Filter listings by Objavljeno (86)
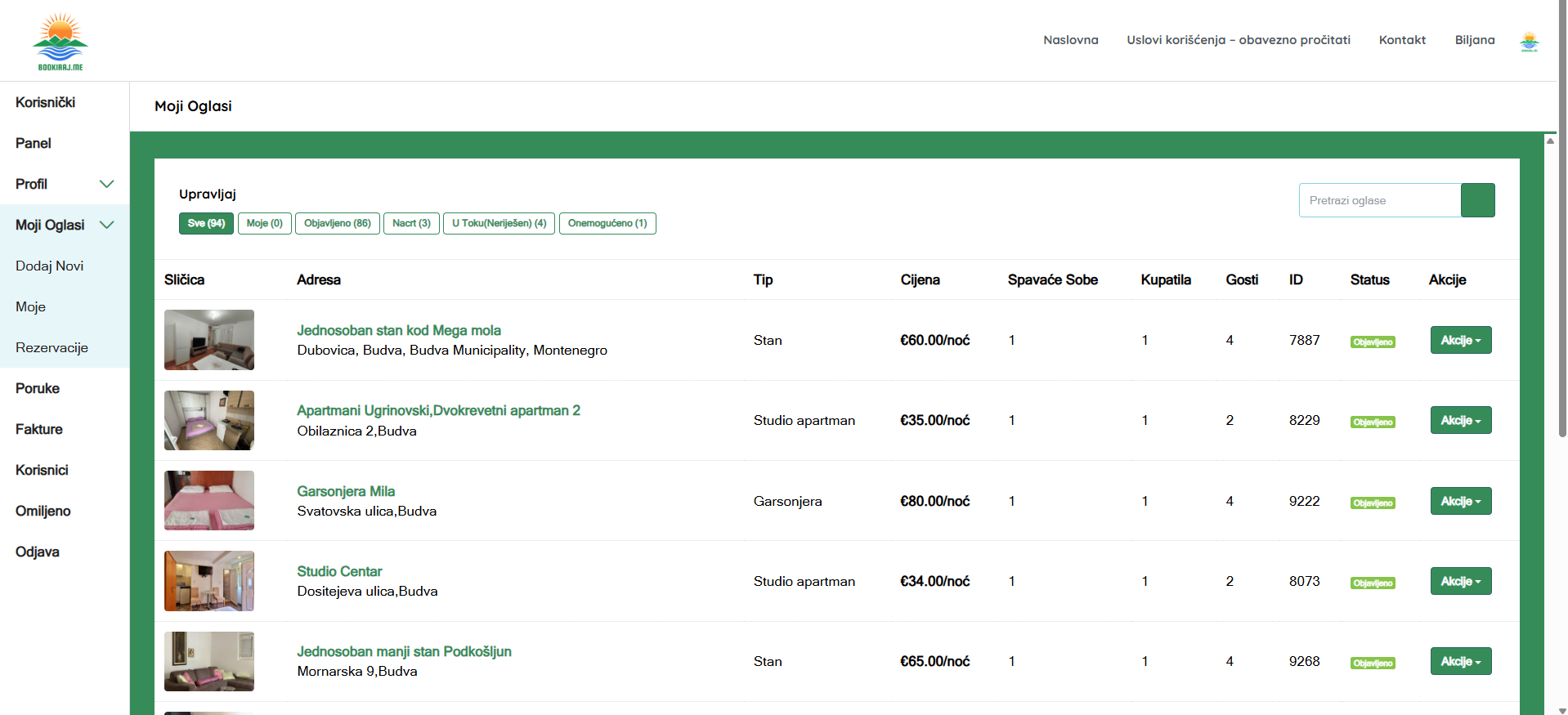Screen dimensions: 1568x715 coord(337,223)
